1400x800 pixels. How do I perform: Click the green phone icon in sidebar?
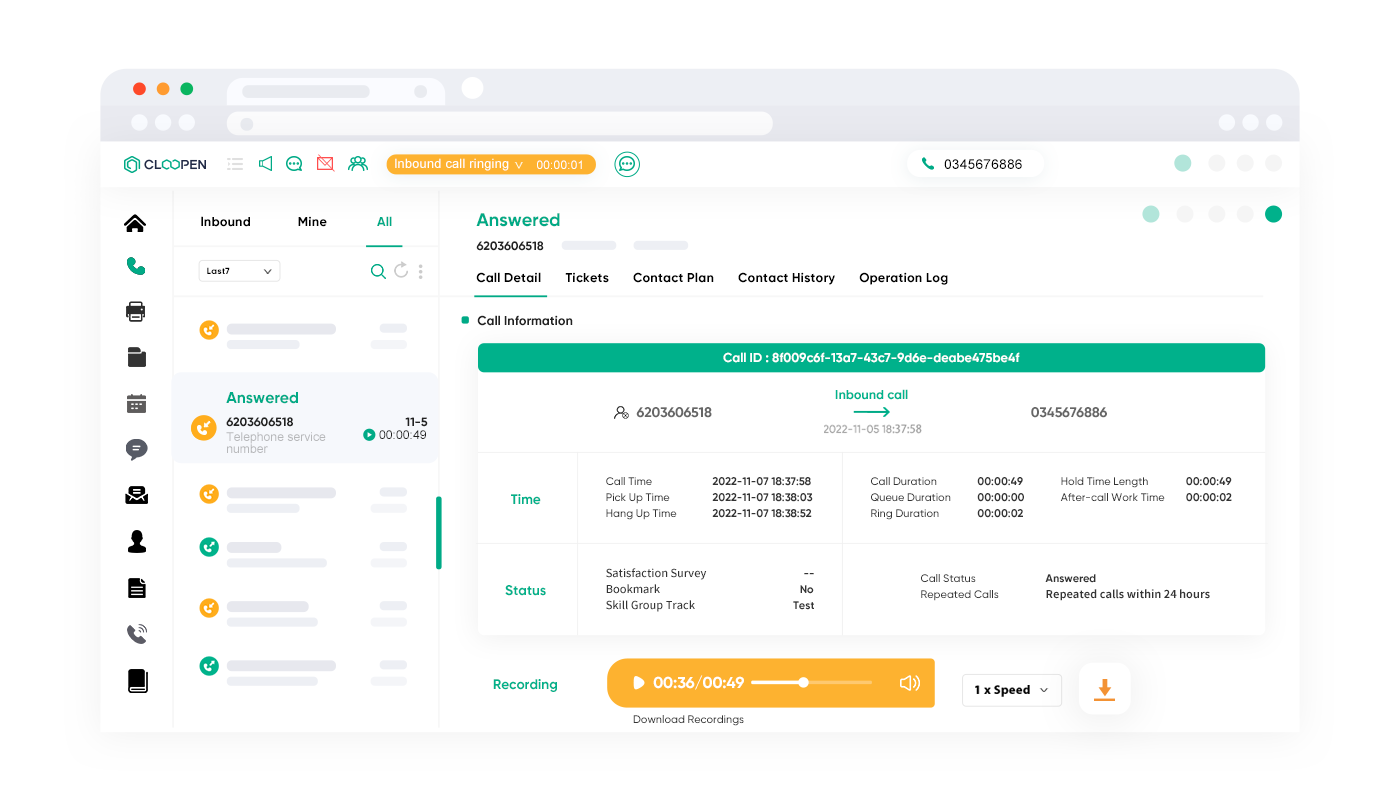pyautogui.click(x=135, y=266)
